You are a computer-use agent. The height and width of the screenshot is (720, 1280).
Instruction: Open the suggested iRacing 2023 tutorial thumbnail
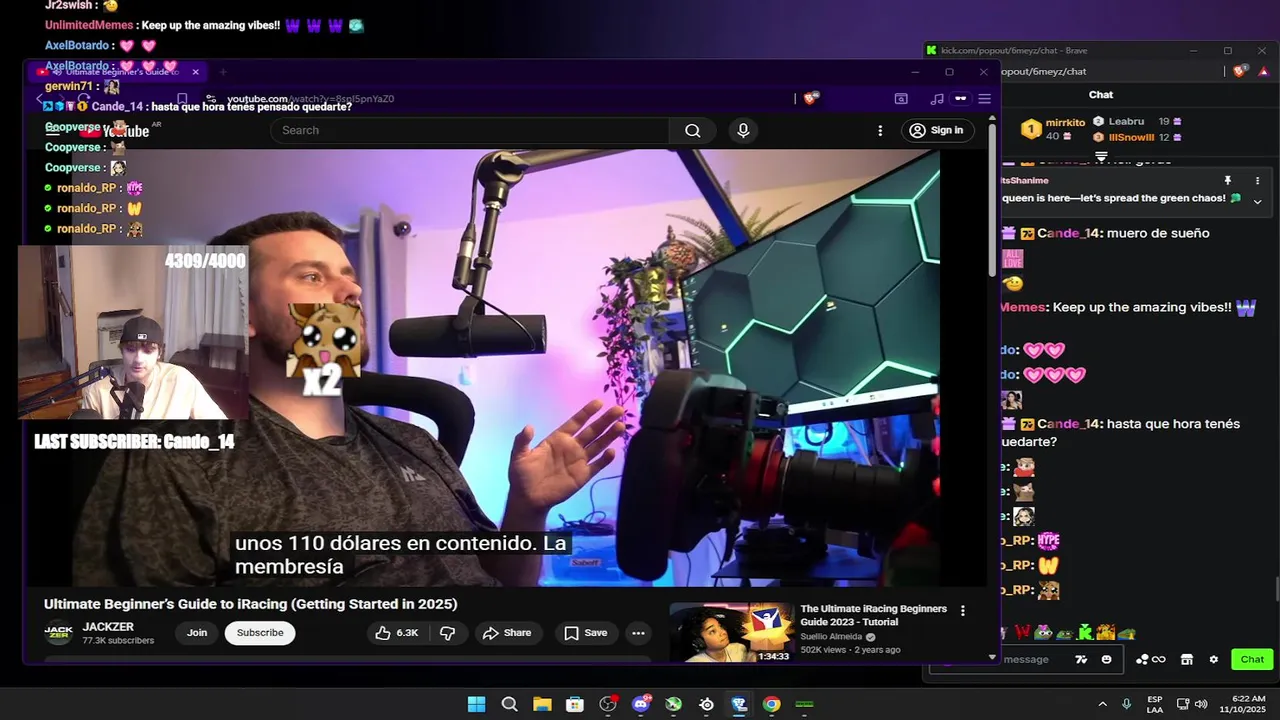click(x=732, y=632)
